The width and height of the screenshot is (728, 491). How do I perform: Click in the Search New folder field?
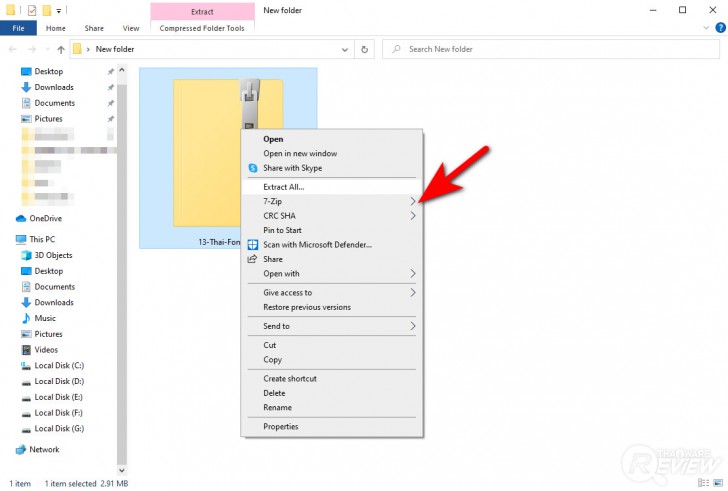tap(551, 49)
